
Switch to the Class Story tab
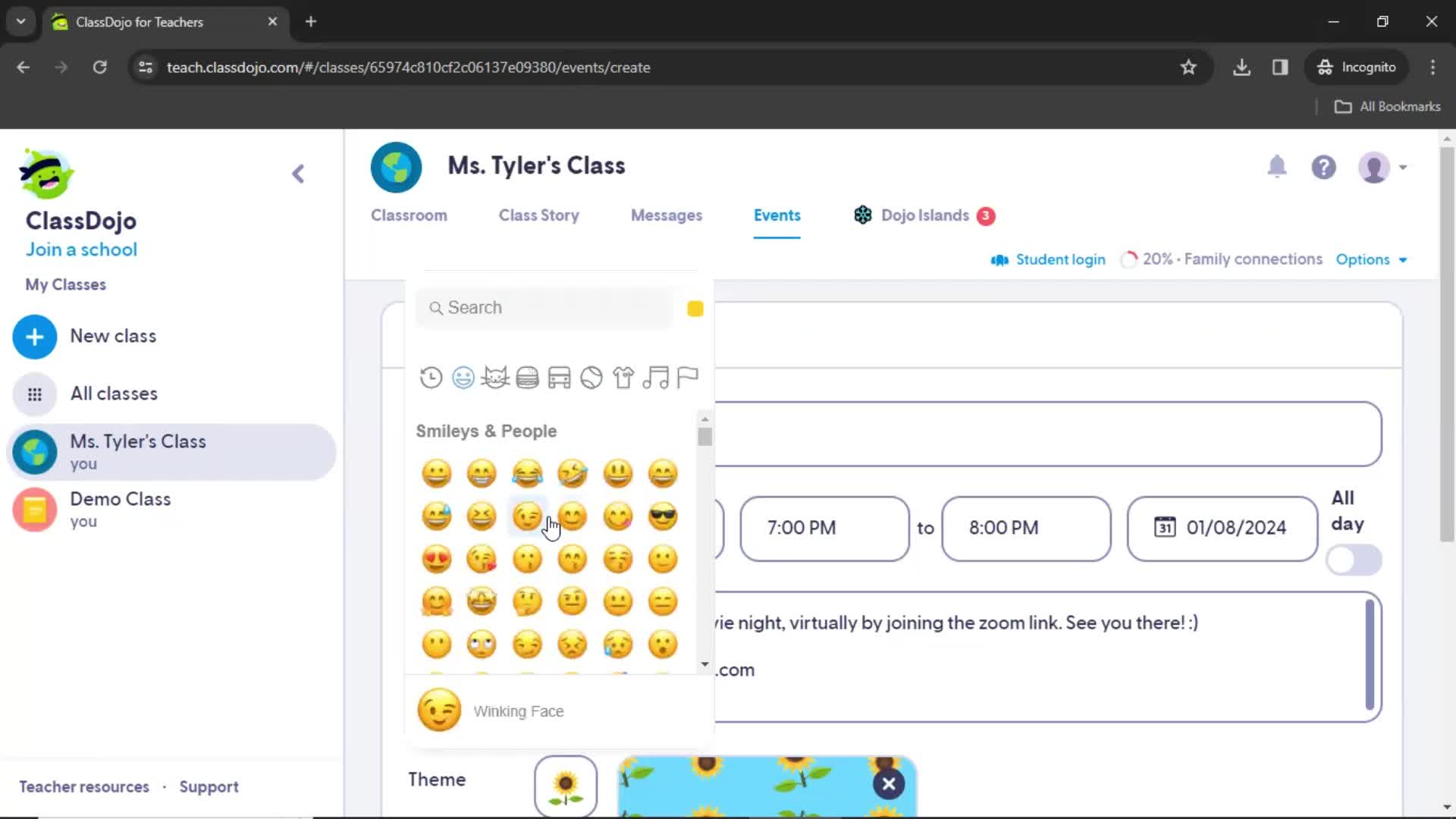(x=539, y=215)
